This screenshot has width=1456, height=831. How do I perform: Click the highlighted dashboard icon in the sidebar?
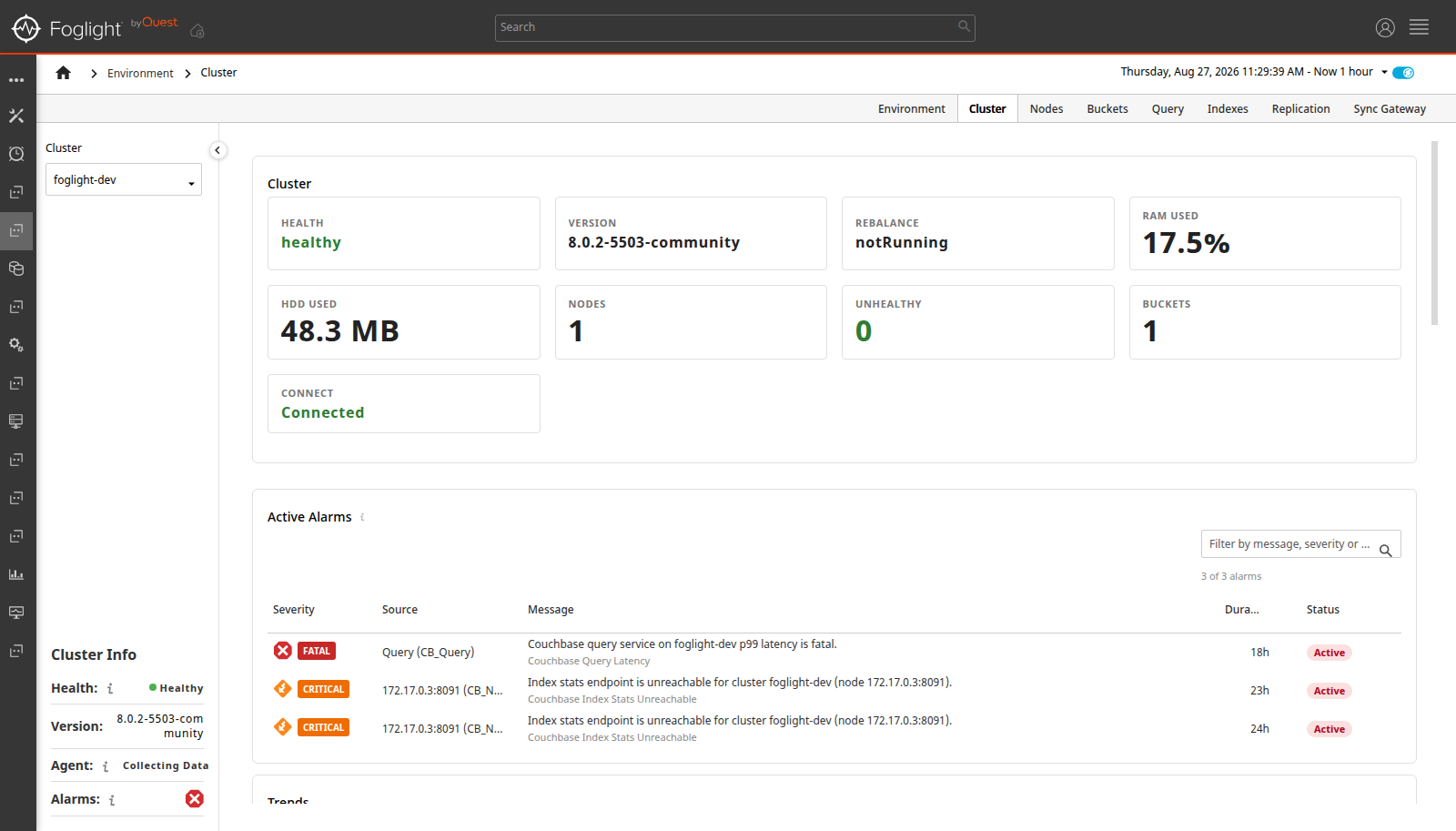(16, 230)
